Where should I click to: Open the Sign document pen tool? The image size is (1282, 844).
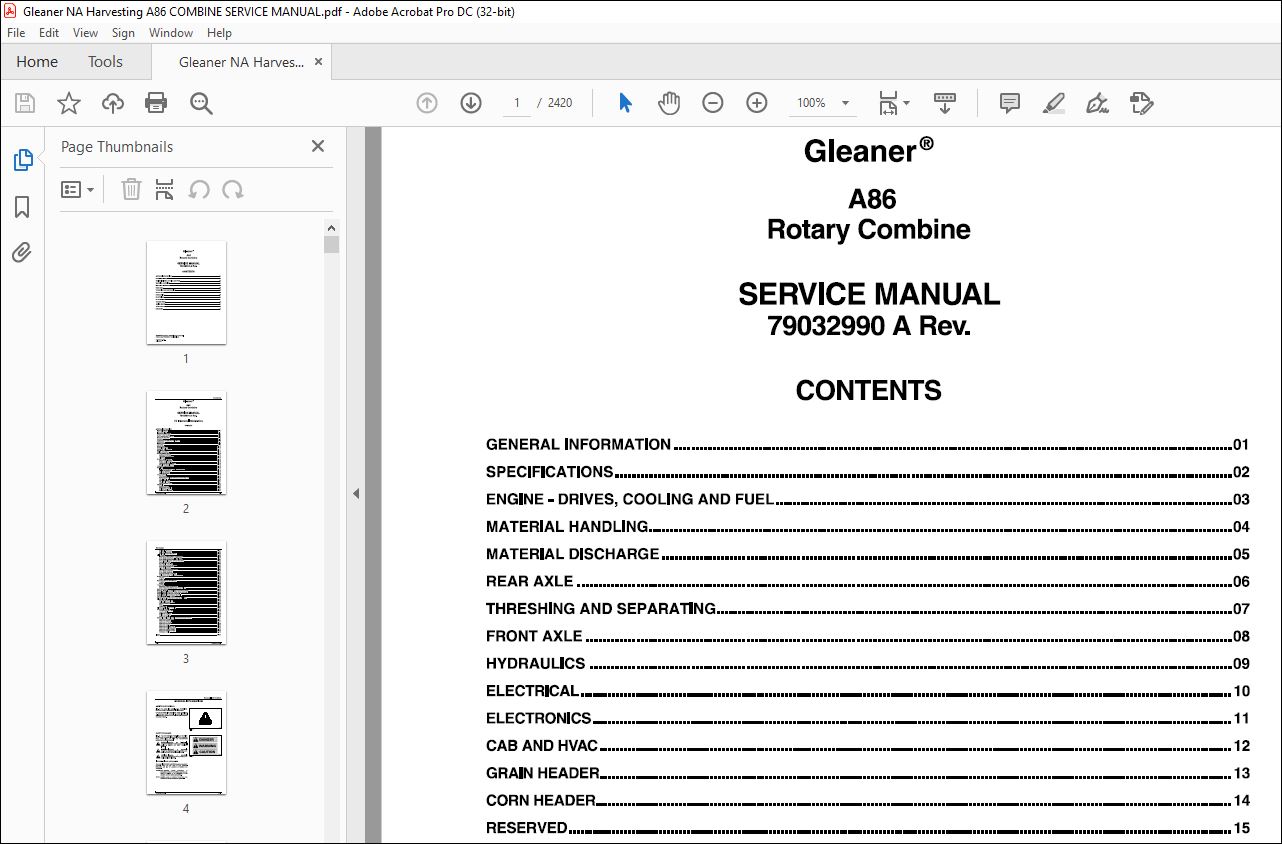click(1097, 103)
